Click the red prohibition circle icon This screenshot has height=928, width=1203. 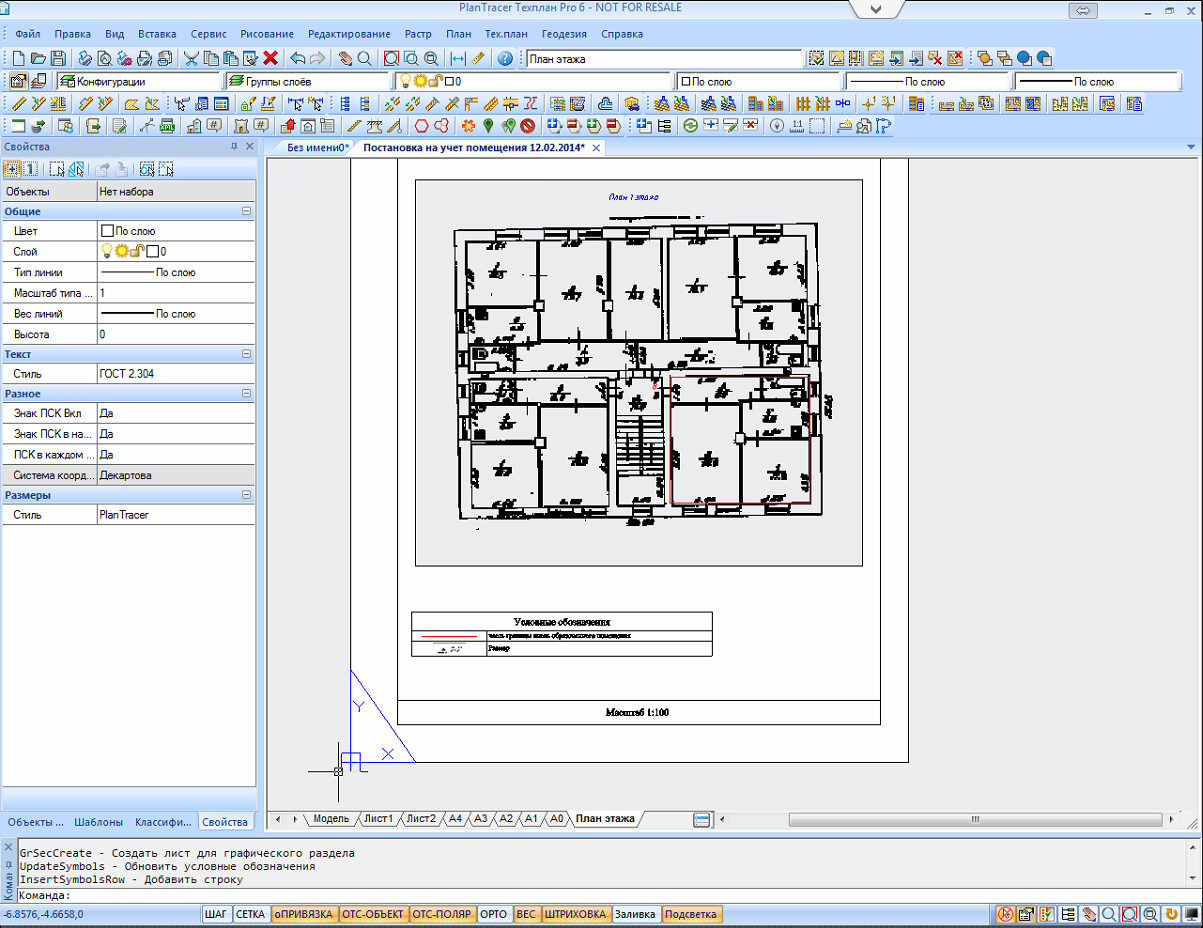528,126
